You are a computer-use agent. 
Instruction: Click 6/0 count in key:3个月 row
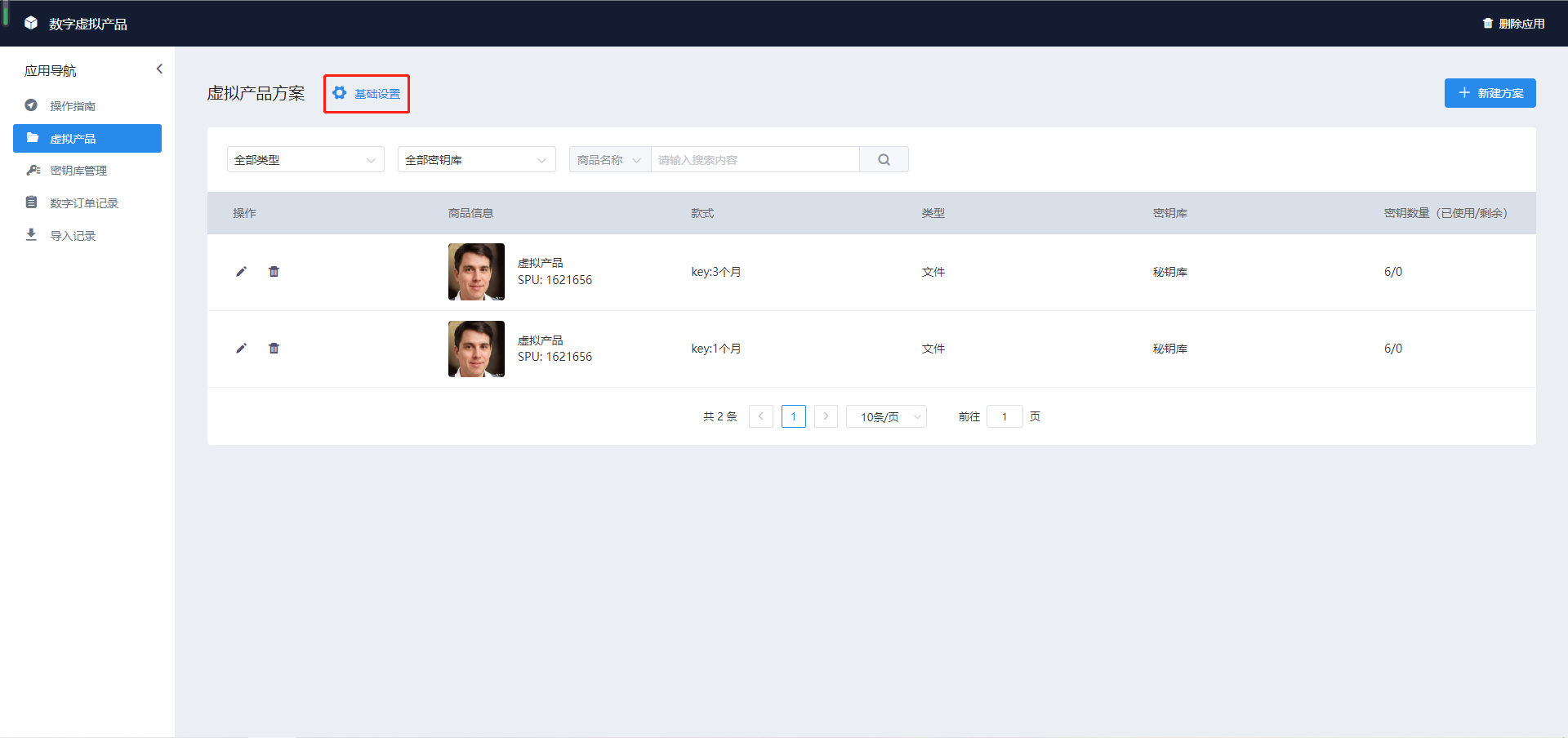click(x=1393, y=272)
